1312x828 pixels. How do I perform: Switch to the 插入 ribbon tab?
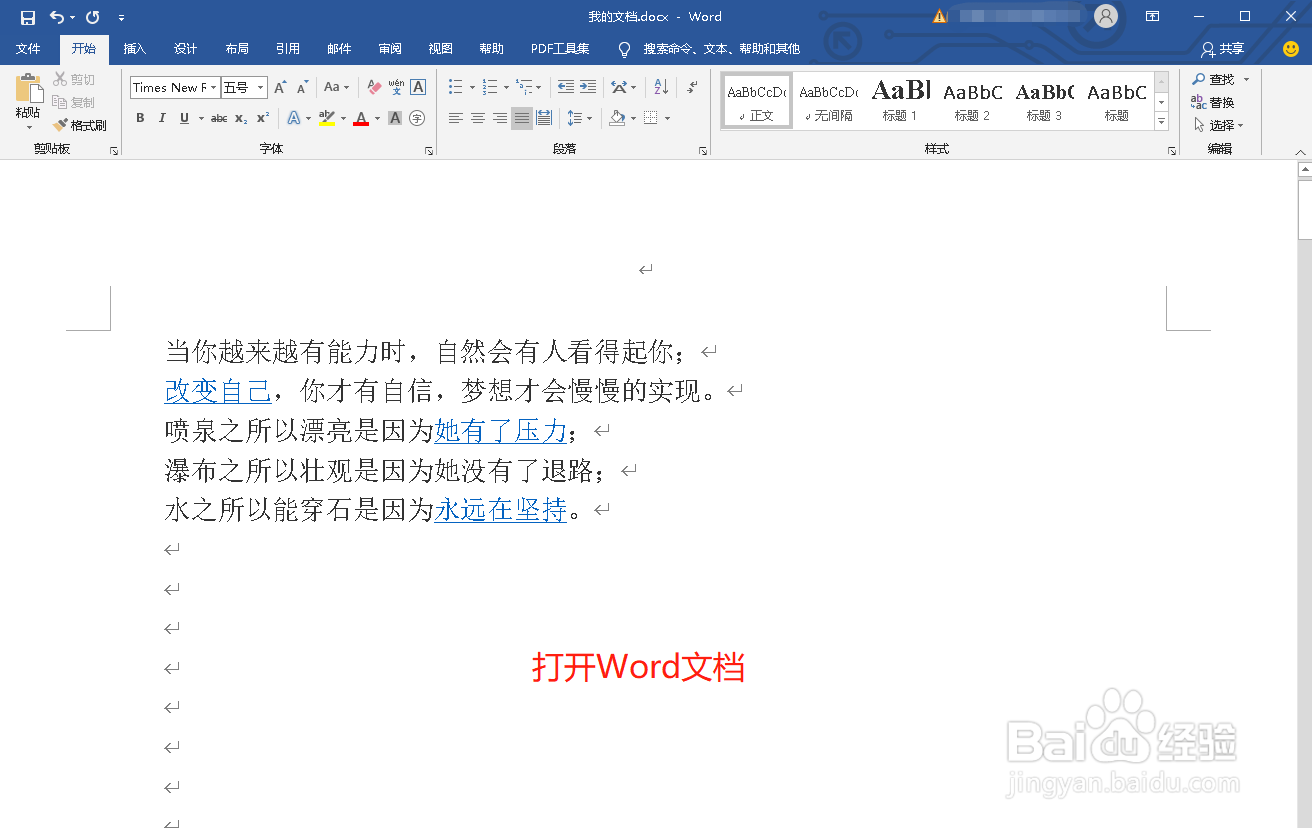(x=135, y=48)
